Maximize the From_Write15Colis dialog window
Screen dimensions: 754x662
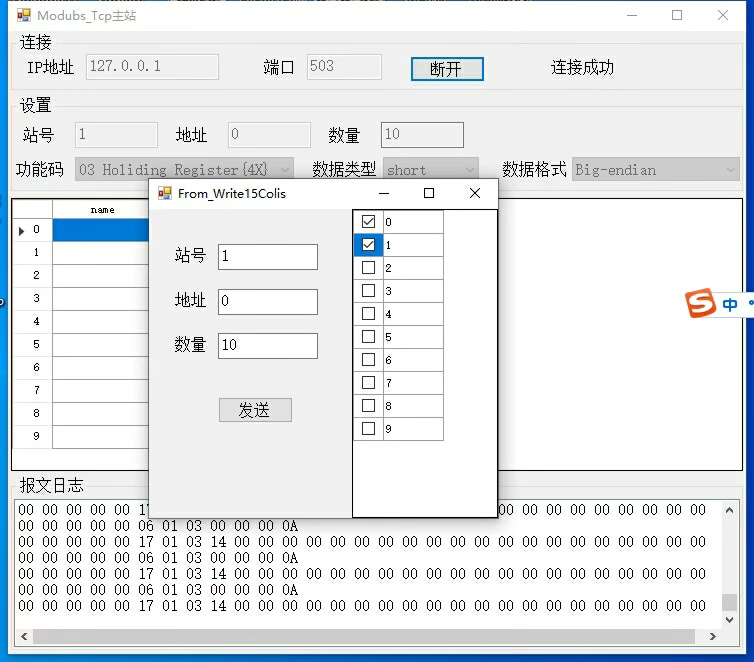point(429,193)
